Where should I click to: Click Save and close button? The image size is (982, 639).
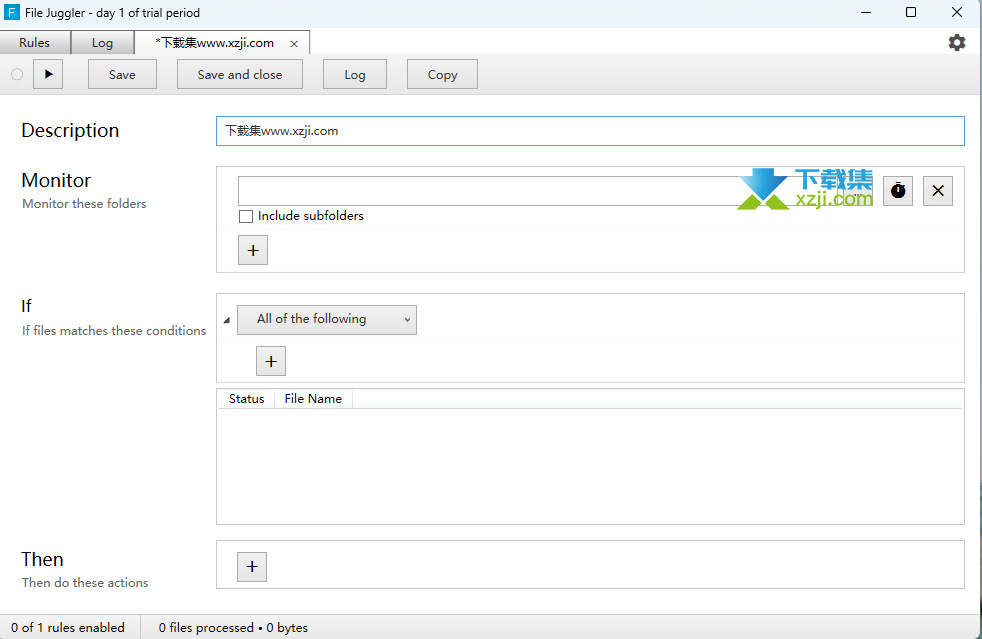(240, 74)
